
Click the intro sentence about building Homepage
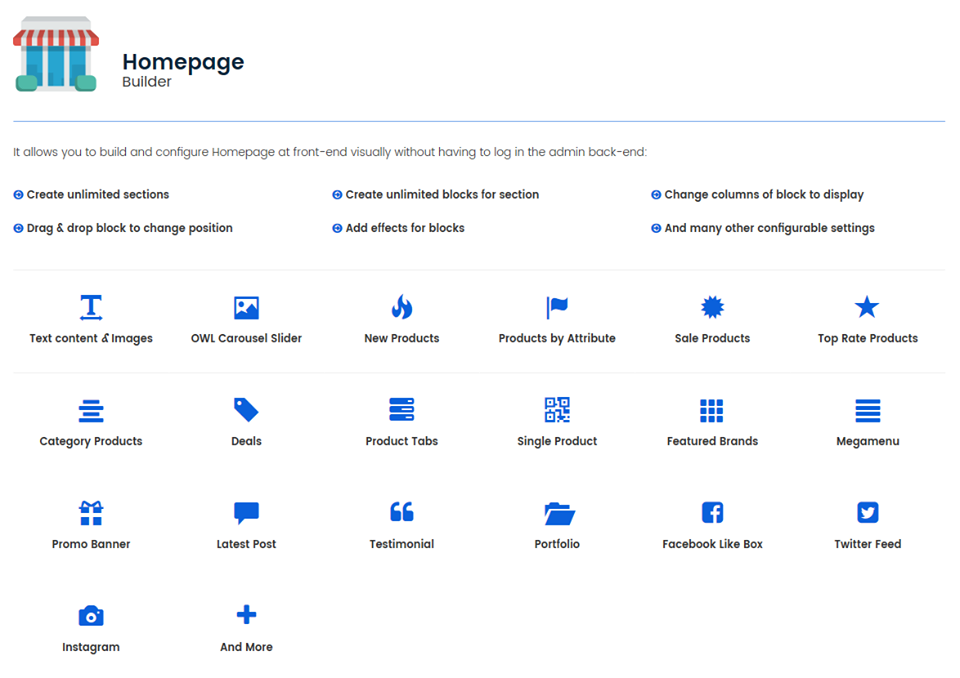[330, 152]
